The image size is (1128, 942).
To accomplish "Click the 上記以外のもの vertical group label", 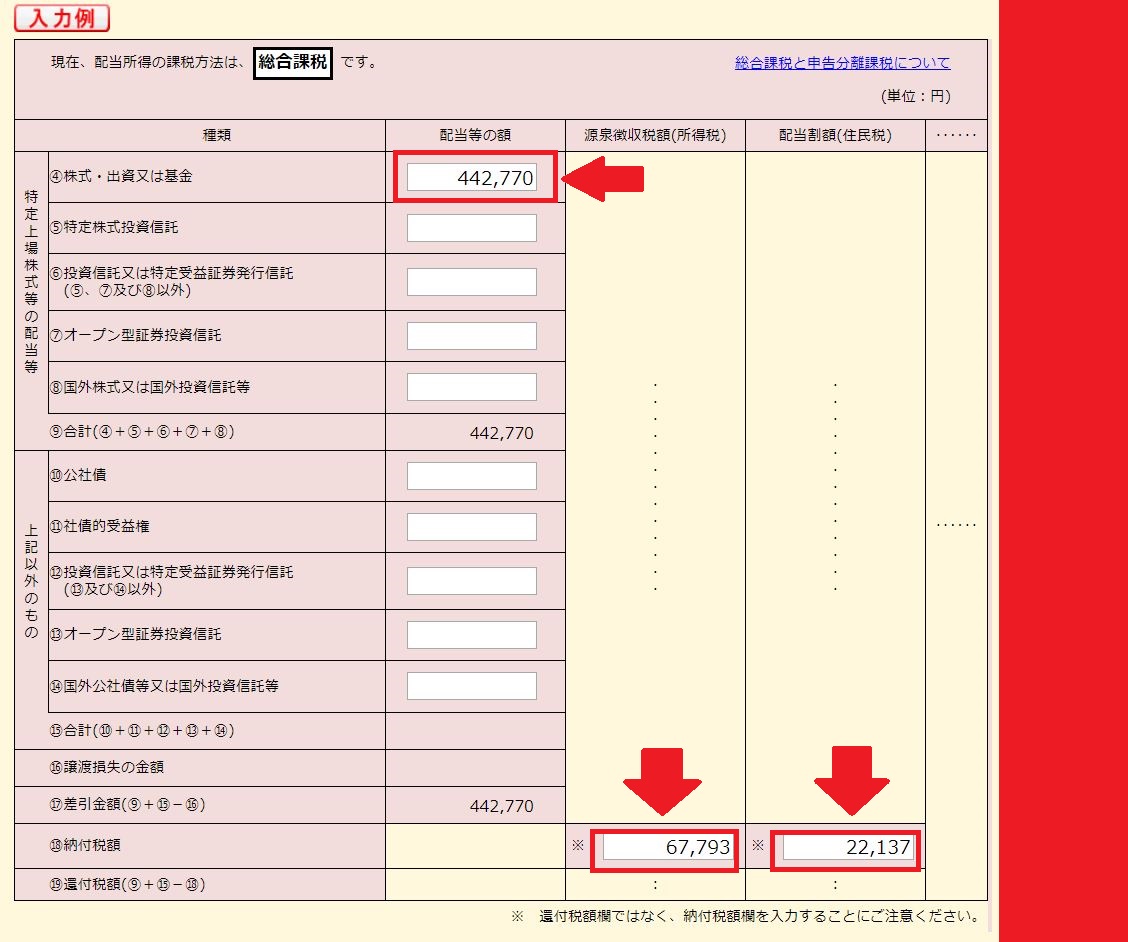I will (x=31, y=581).
